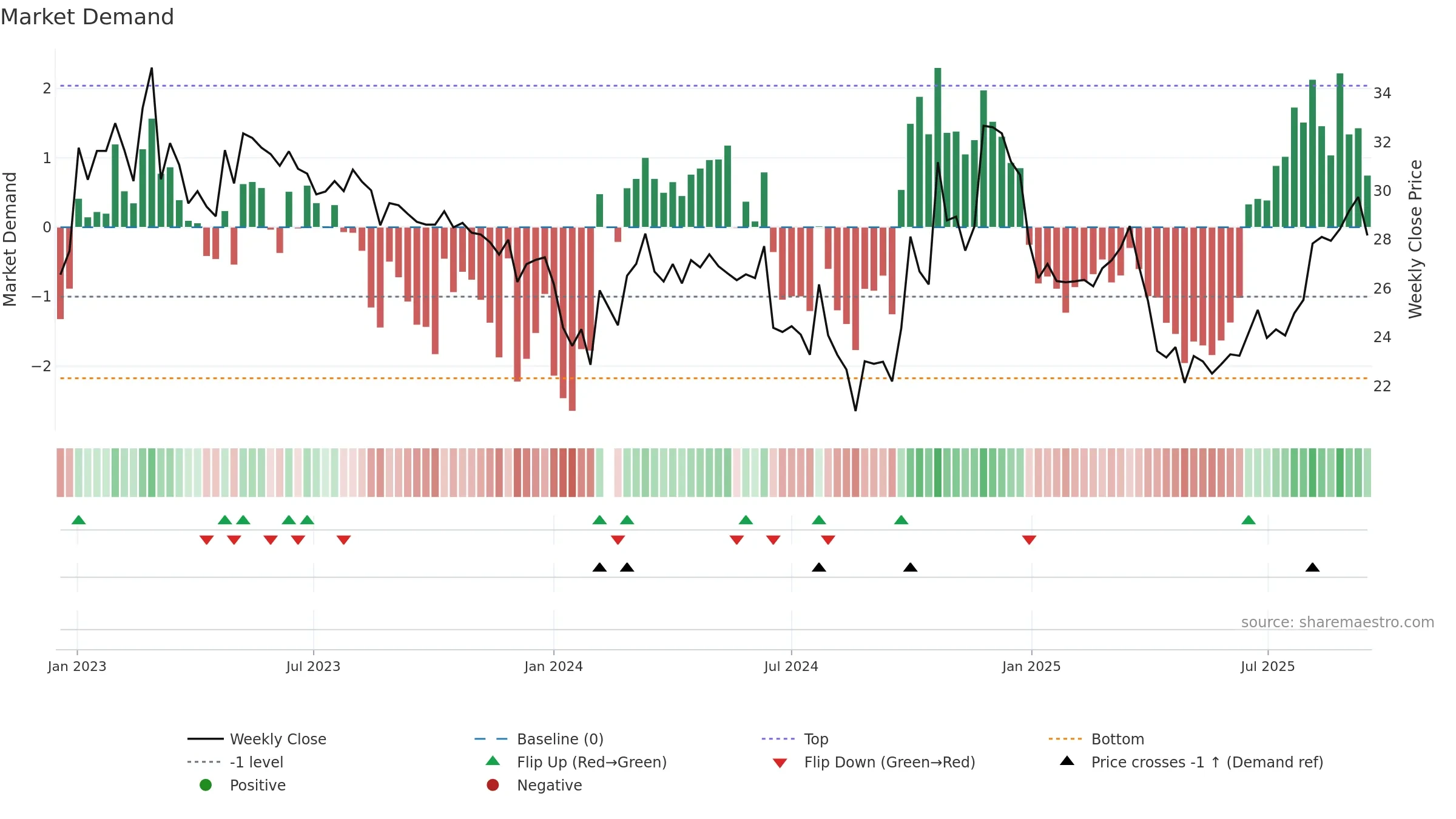Toggle Flip Down (Green→Red) legend entry
Viewport: 1456px width, 819px height.
(874, 762)
